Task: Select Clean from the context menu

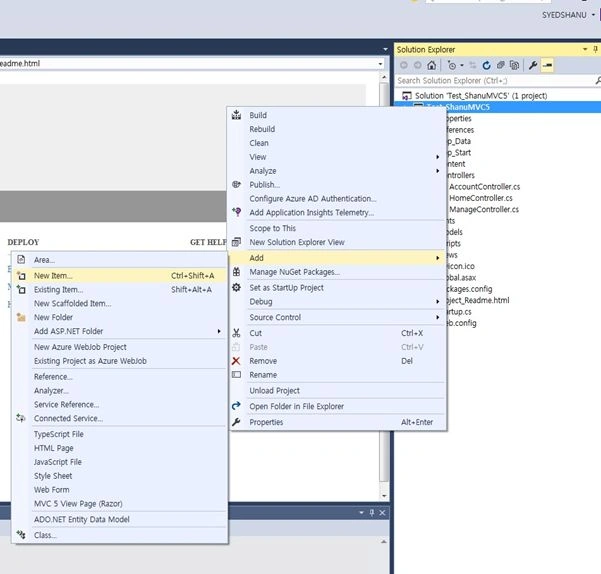Action: click(x=337, y=143)
